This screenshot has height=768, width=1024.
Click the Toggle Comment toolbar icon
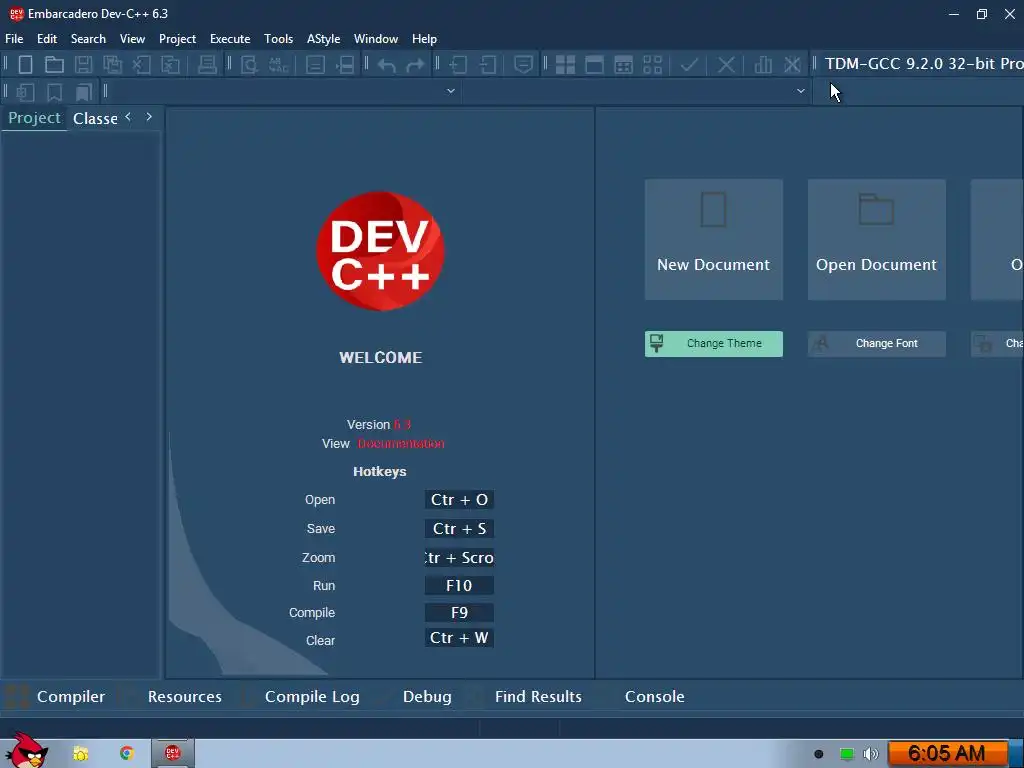[x=523, y=65]
